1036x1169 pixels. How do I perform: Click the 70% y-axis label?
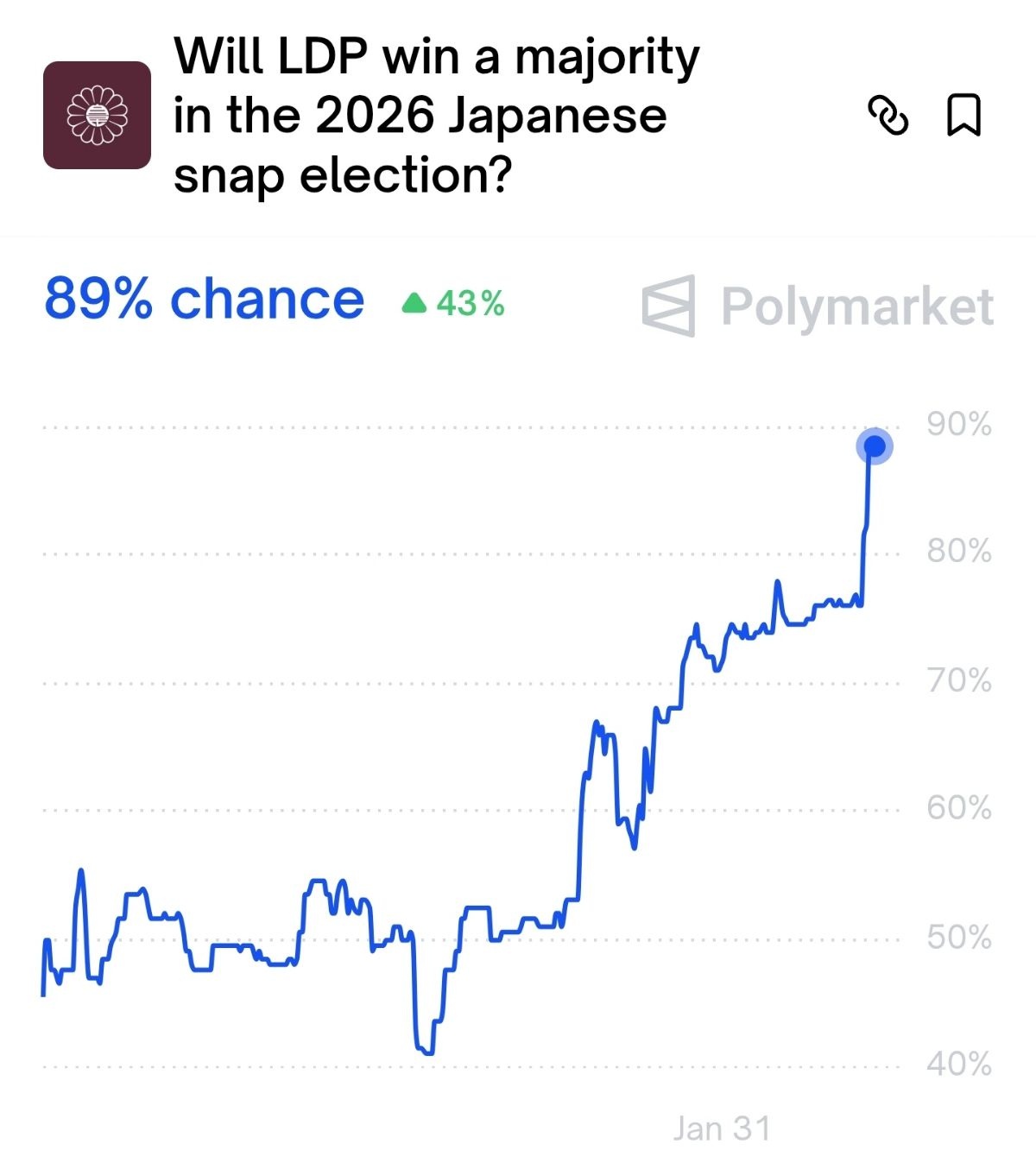[959, 681]
